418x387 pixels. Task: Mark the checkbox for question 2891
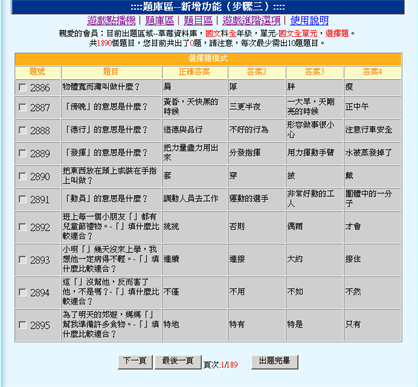click(x=23, y=199)
